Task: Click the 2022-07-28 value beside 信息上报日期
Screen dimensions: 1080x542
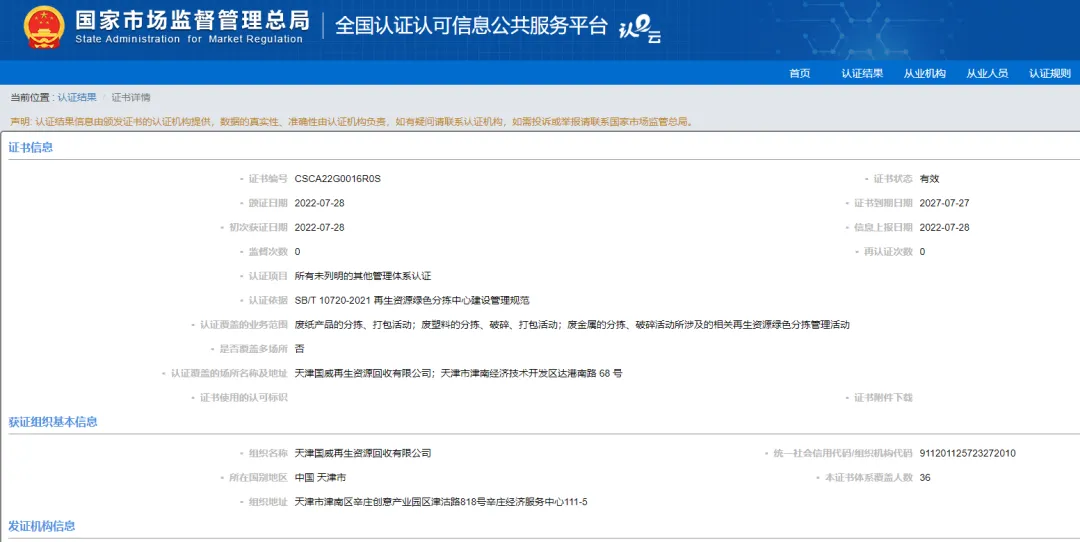Action: [944, 227]
